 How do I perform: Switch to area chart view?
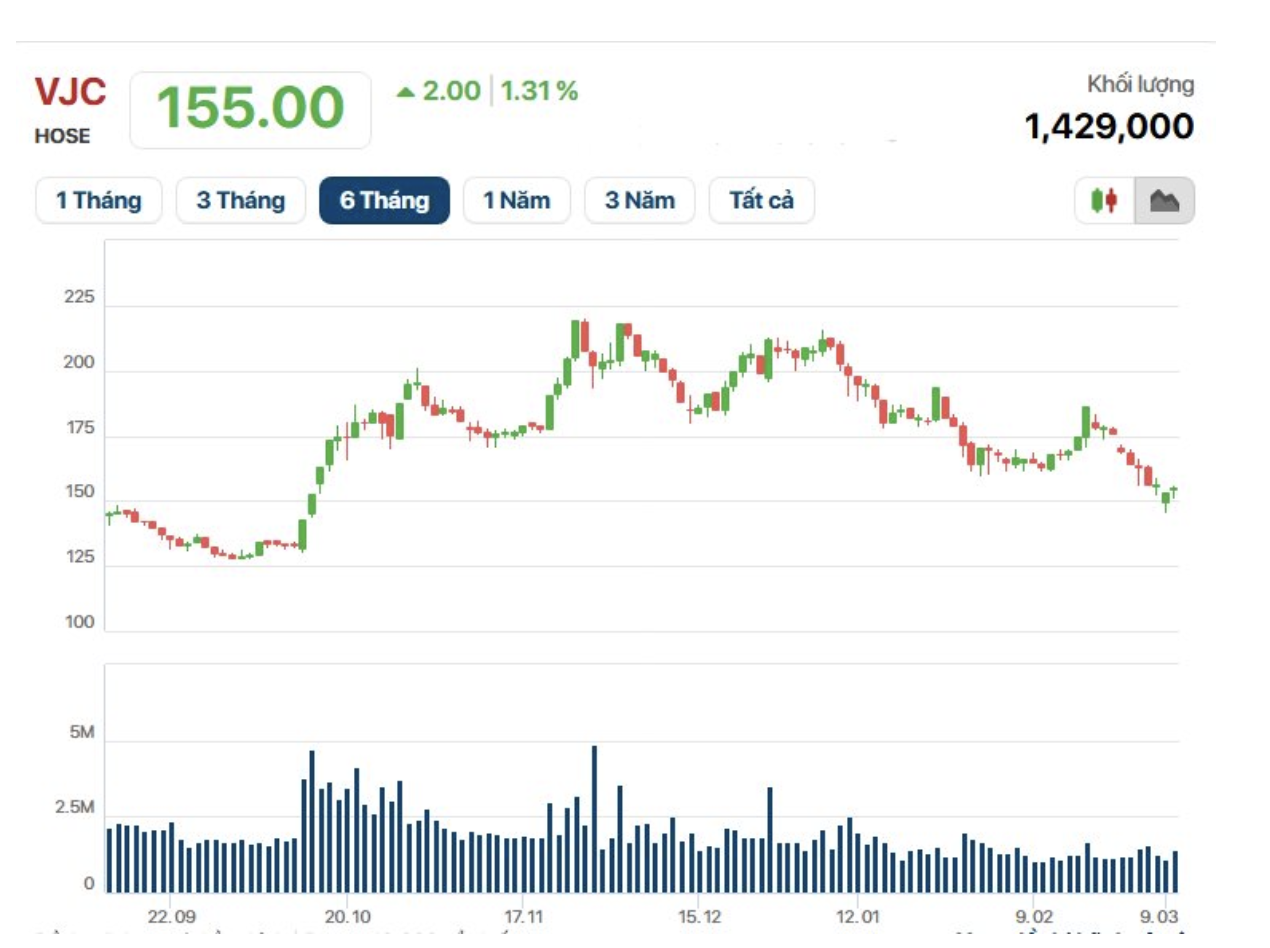1164,201
